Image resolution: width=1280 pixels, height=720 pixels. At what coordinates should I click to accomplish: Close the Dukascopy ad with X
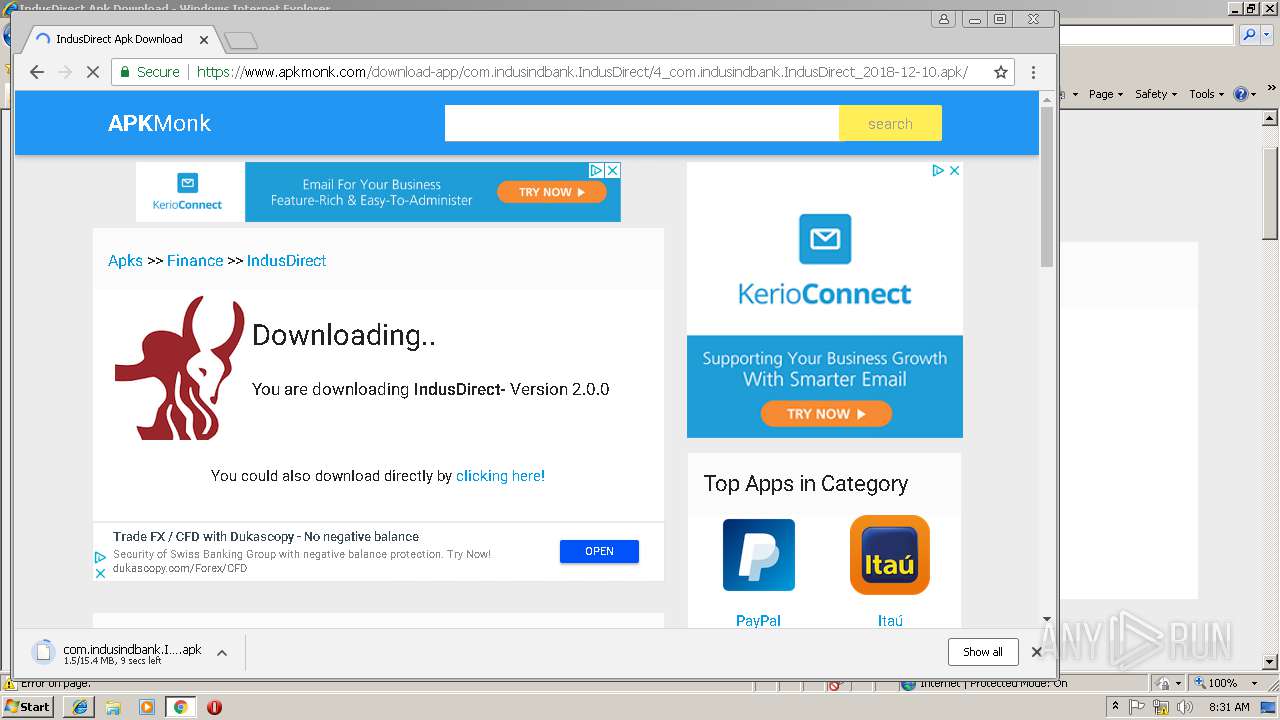(100, 573)
